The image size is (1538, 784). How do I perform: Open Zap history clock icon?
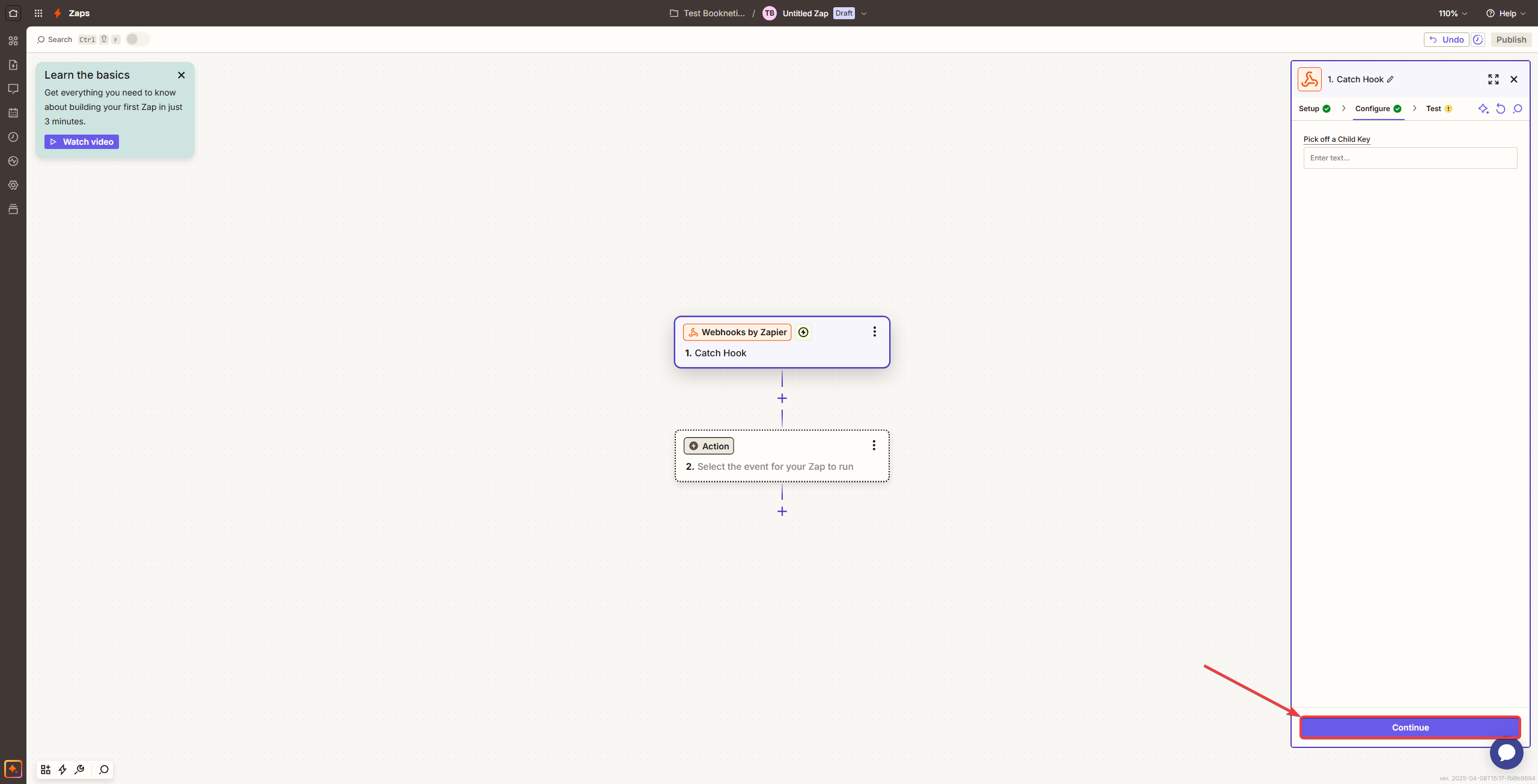[13, 137]
